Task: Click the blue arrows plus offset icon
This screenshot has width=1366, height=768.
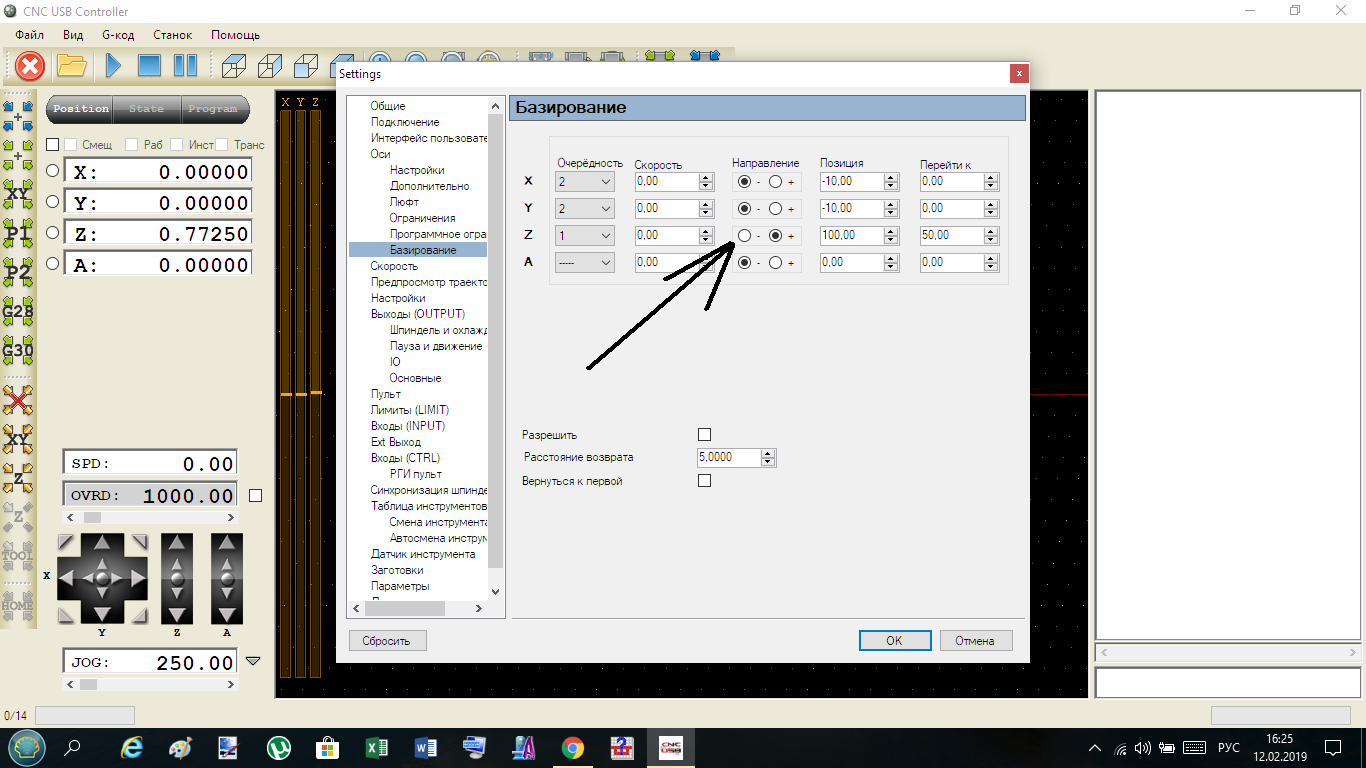Action: pos(18,115)
